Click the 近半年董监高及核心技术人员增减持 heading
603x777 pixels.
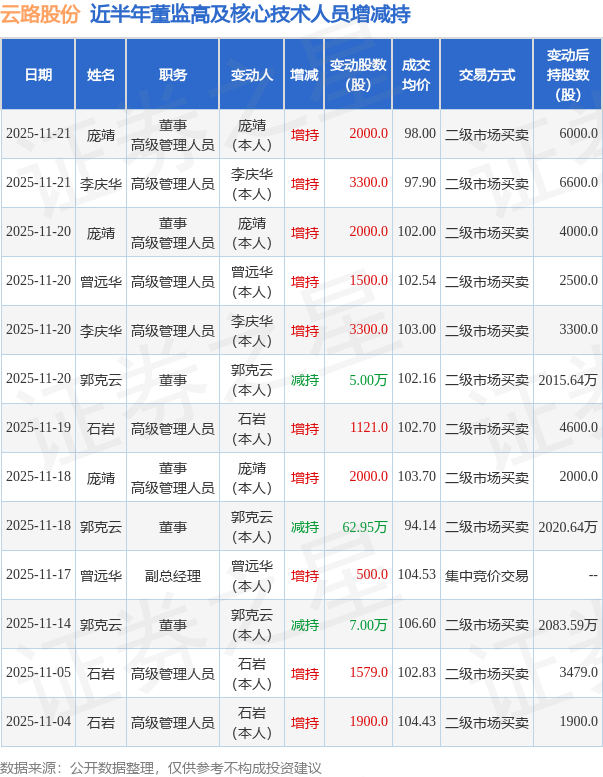(x=250, y=14)
